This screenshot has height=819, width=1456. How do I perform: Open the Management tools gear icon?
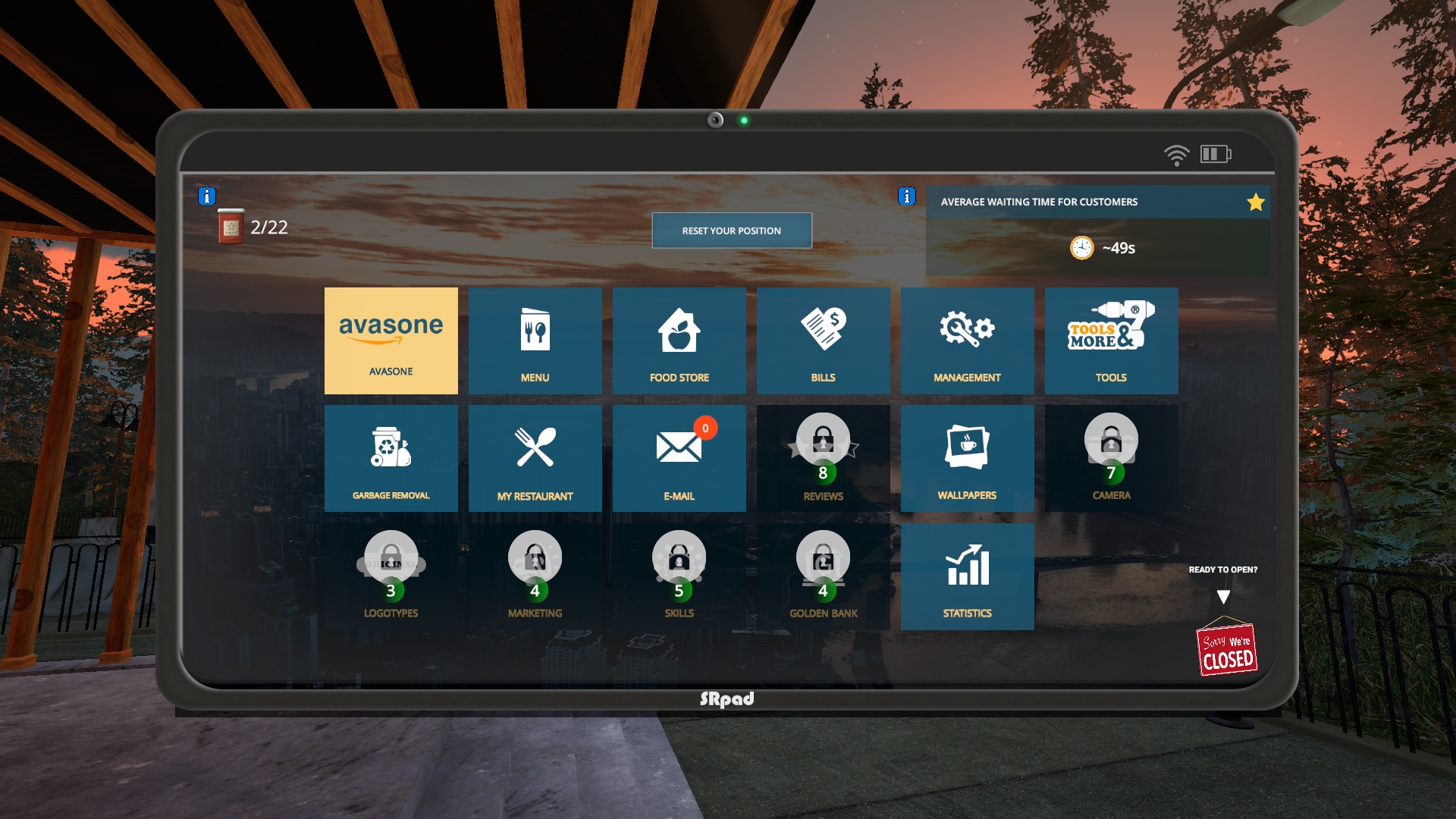(967, 340)
